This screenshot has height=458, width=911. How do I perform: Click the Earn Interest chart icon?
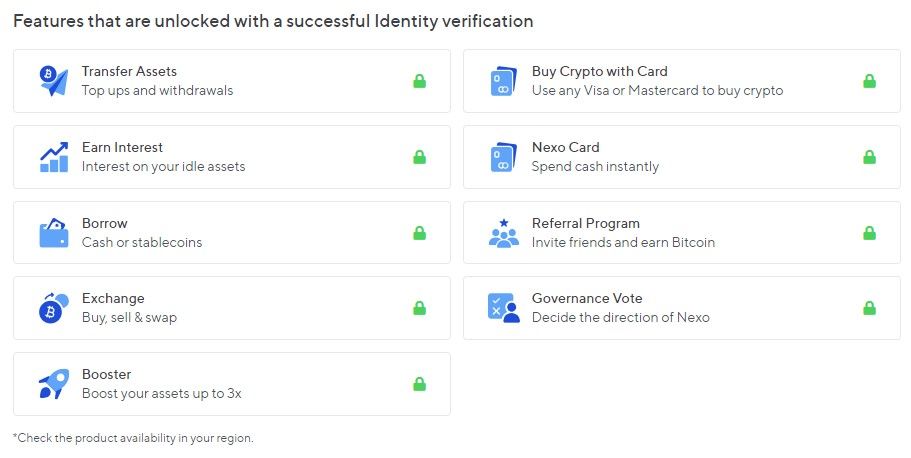tap(53, 157)
